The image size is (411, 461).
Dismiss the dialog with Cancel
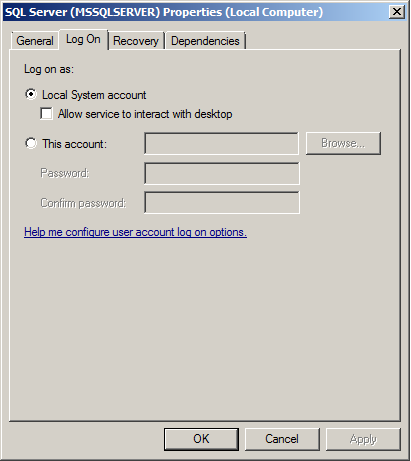(x=282, y=439)
